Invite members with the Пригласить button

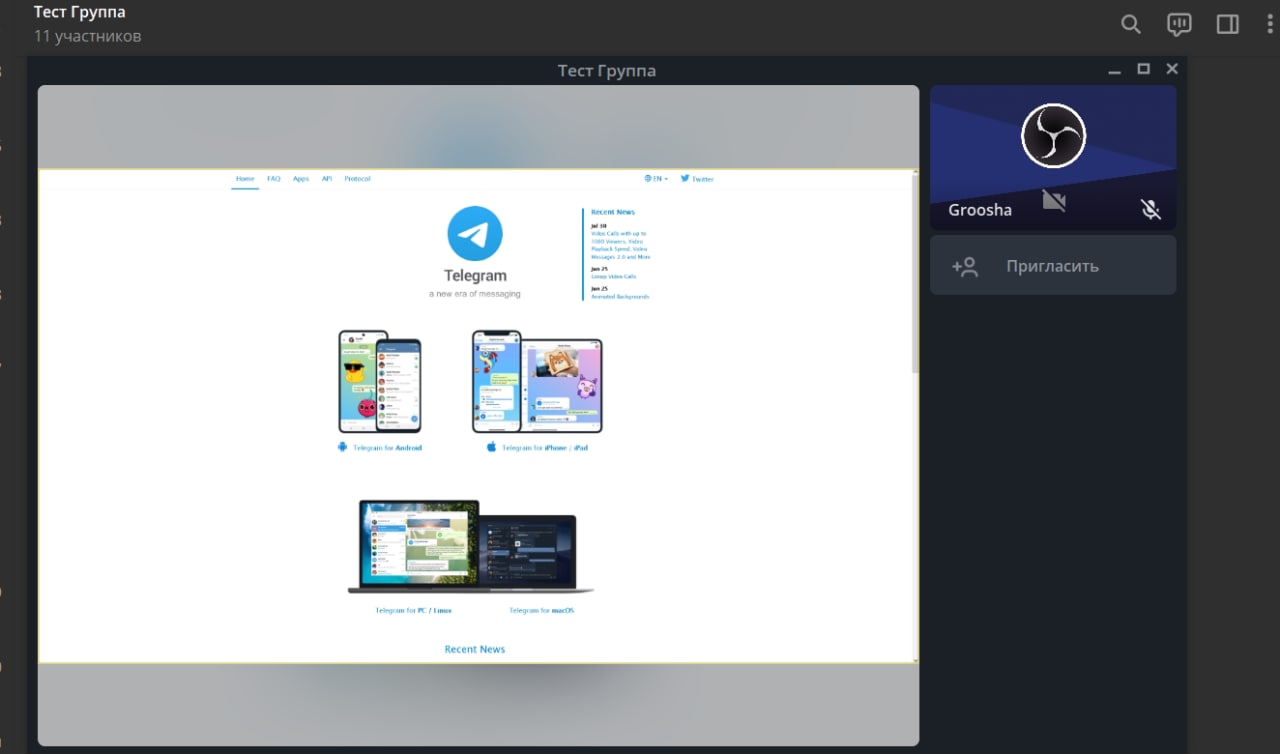pyautogui.click(x=1053, y=265)
